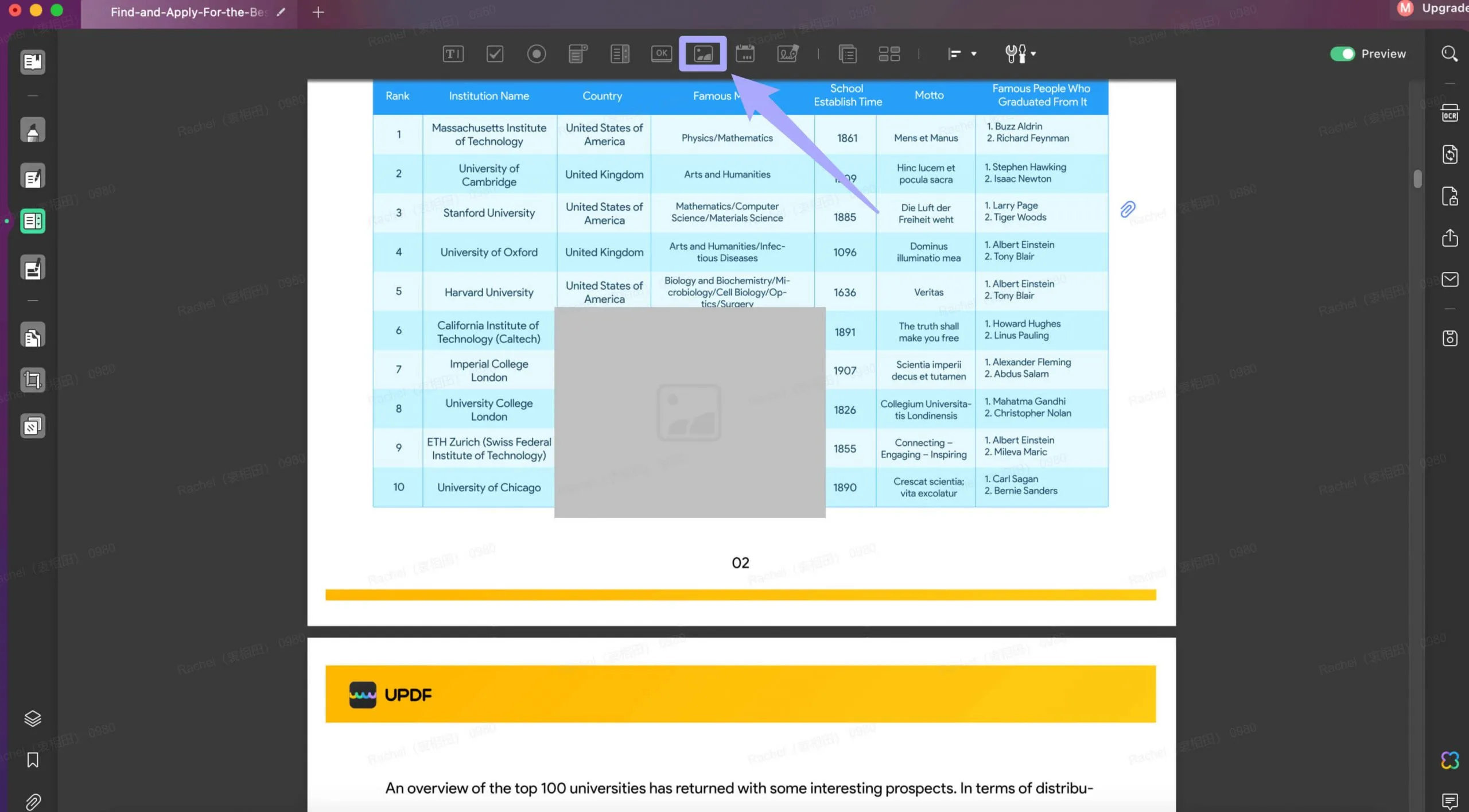Click the M user avatar
This screenshot has height=812, width=1469.
click(1405, 8)
